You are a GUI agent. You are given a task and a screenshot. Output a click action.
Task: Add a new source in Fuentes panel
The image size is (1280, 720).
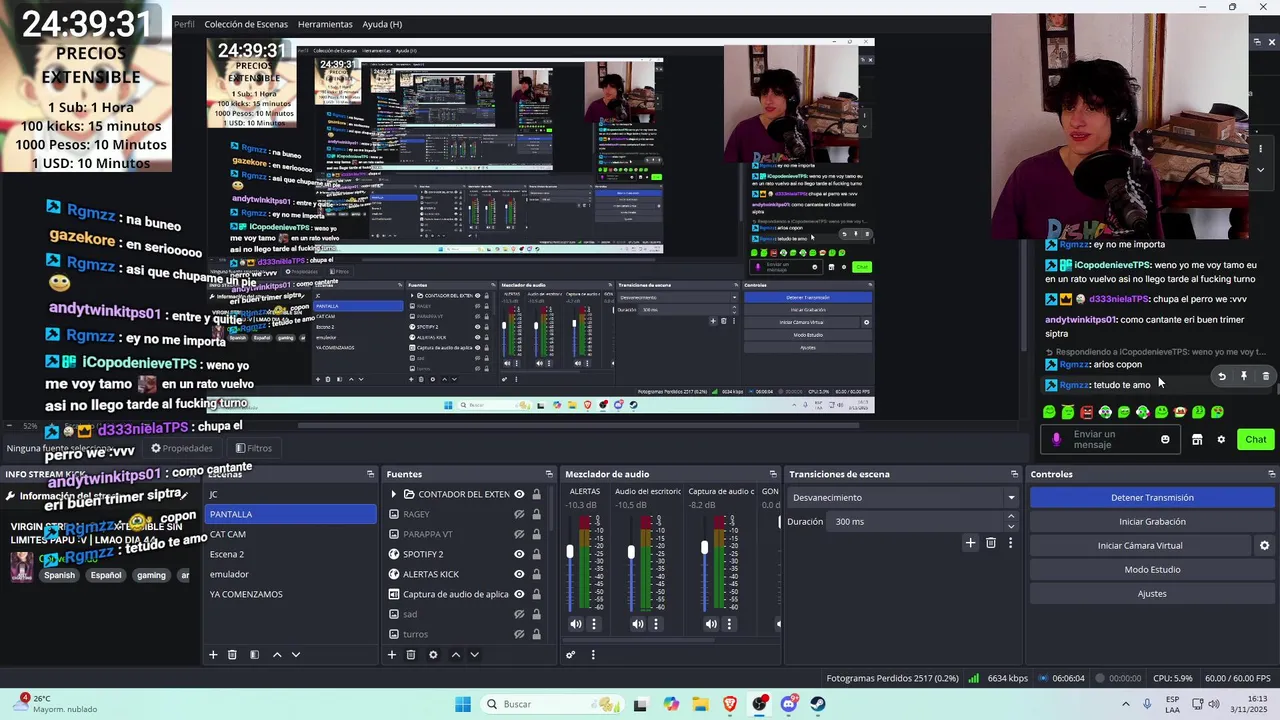coord(391,655)
